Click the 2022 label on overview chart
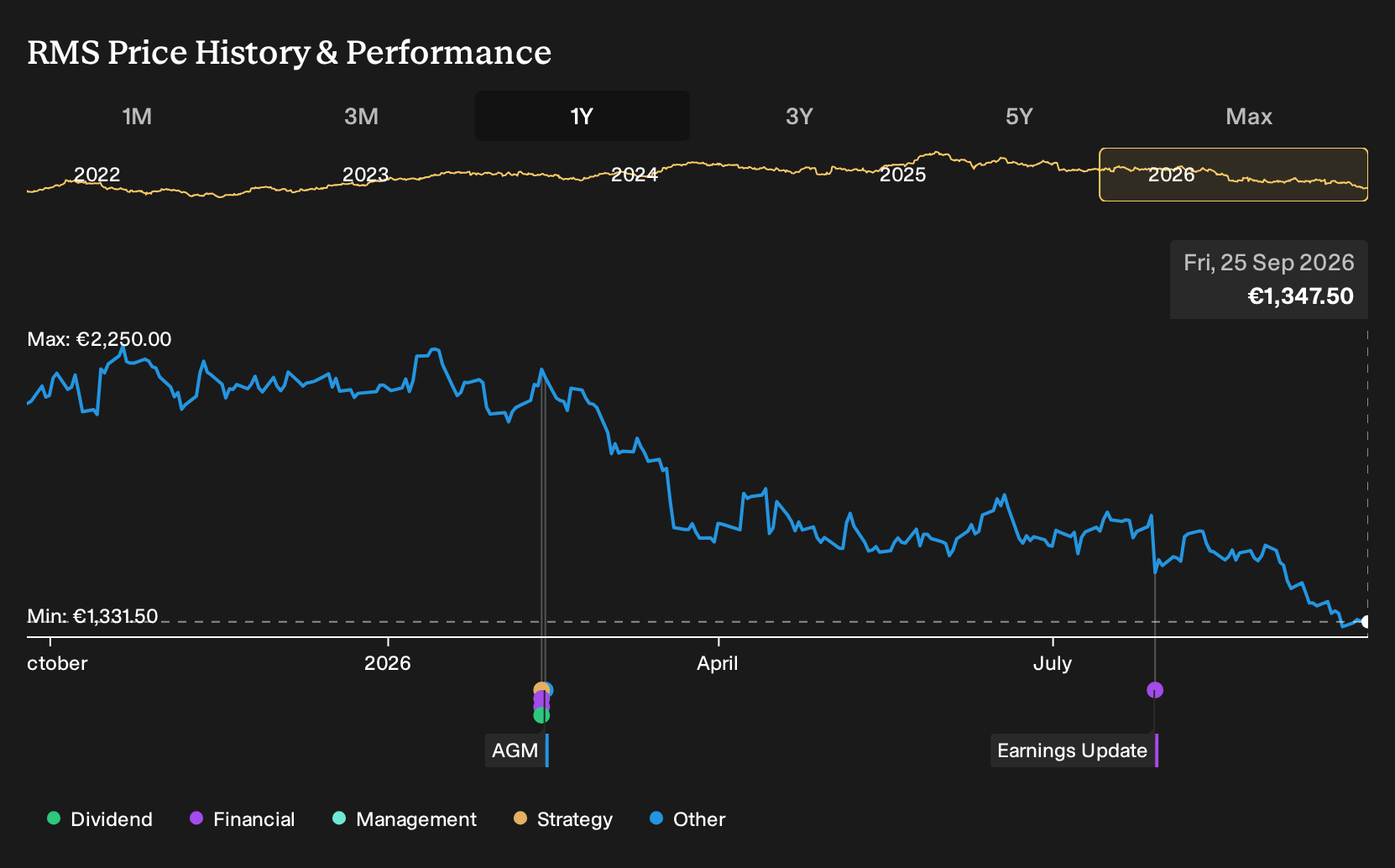 (x=97, y=175)
